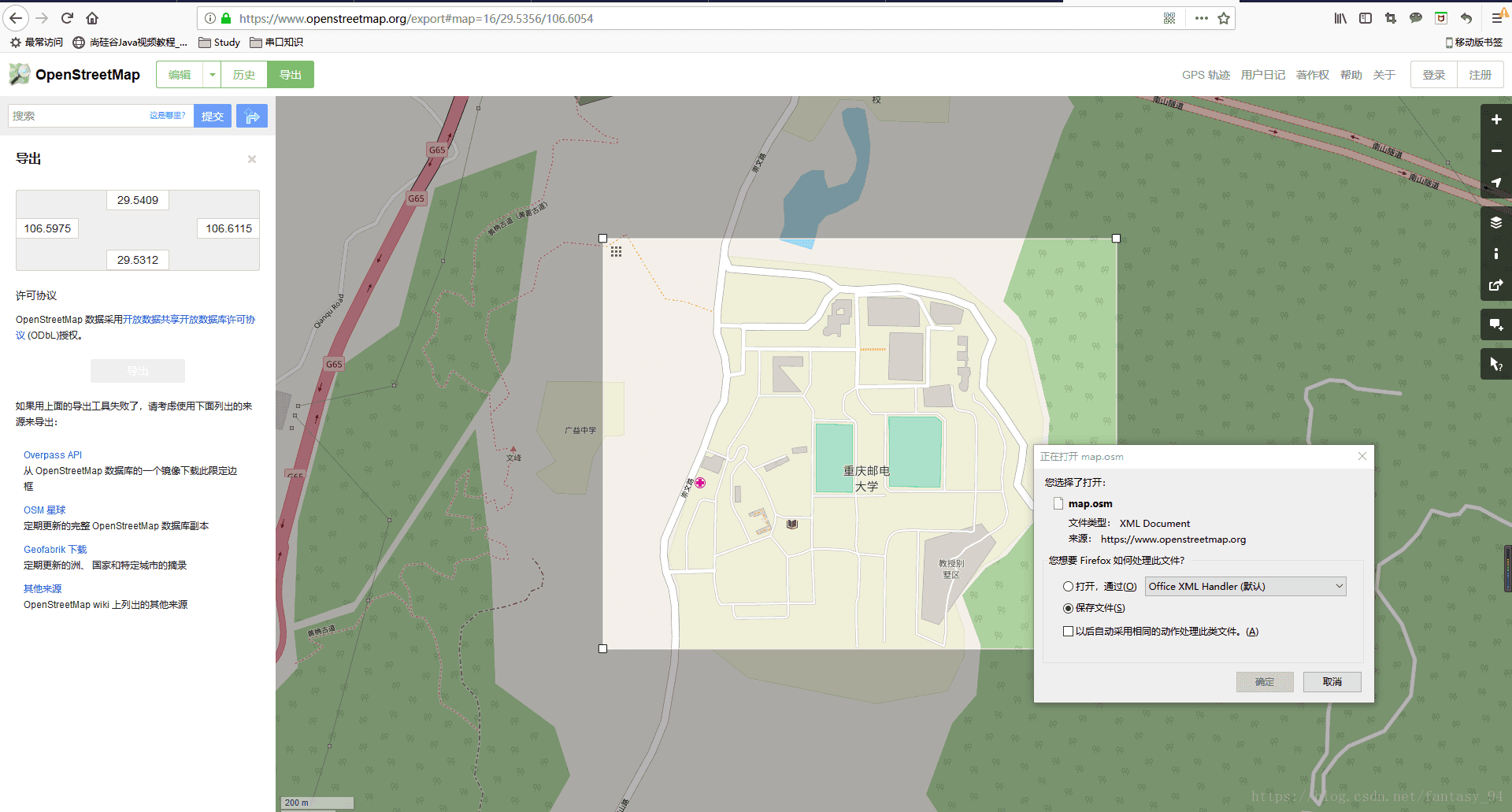This screenshot has height=812, width=1512.
Task: Confirm download with 确定 button
Action: point(1265,682)
